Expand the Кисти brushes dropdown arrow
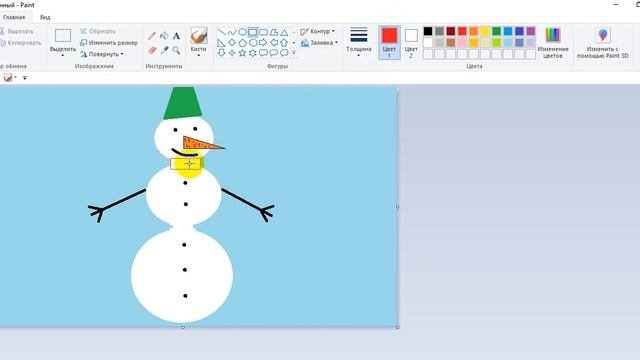The height and width of the screenshot is (360, 640). tap(199, 55)
